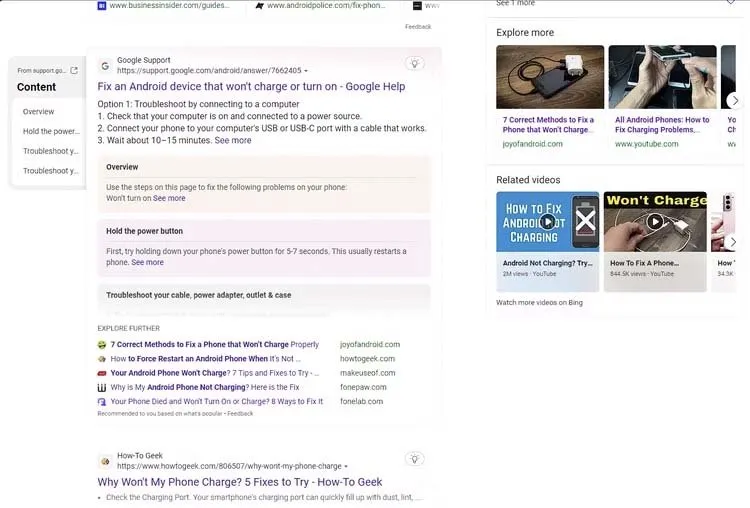The width and height of the screenshot is (750, 508).
Task: Select 'Overview' in the Content sidebar
Action: (x=39, y=111)
